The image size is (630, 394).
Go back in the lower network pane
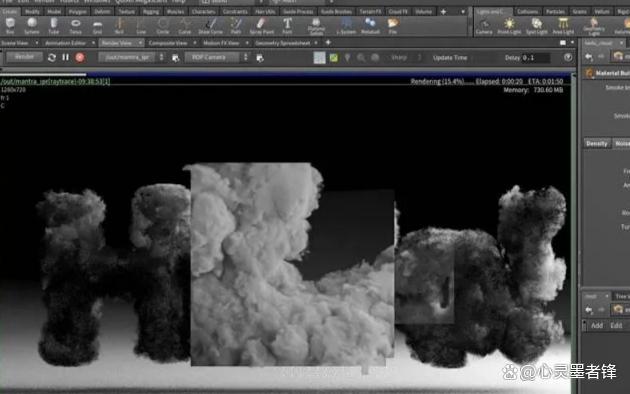[589, 310]
